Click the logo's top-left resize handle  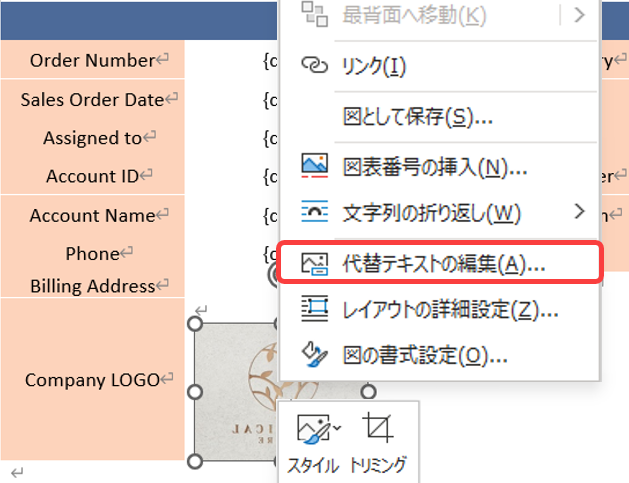pos(195,324)
